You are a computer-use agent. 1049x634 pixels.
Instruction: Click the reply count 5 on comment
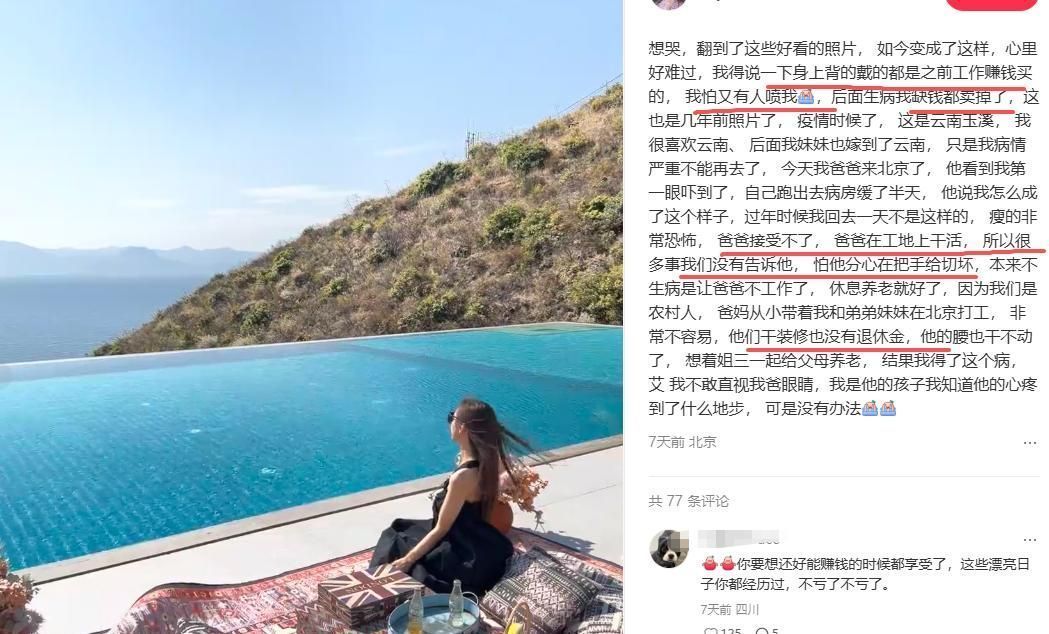coord(775,631)
